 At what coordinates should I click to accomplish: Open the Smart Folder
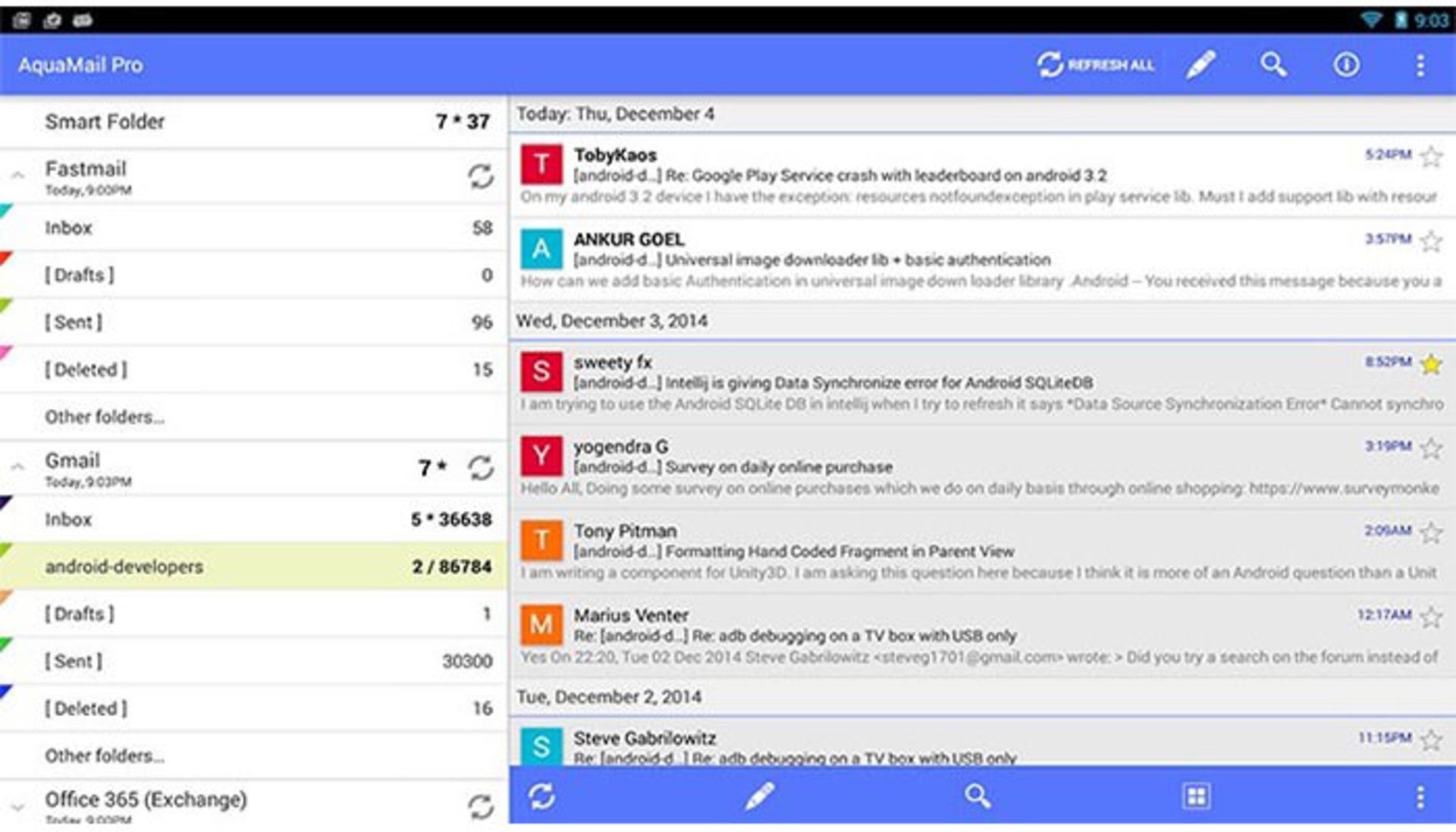point(253,121)
